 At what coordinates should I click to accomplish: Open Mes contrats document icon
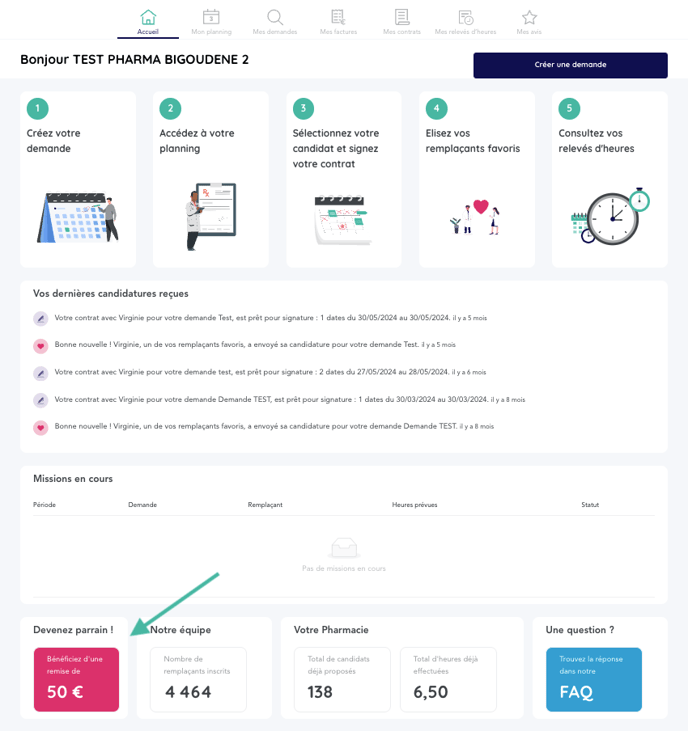[401, 18]
